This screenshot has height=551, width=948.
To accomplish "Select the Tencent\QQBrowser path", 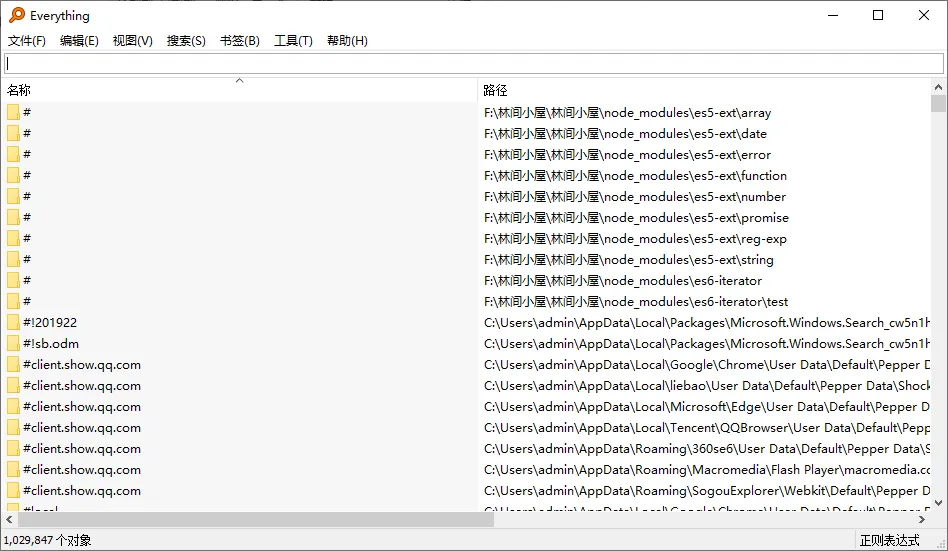I will point(707,428).
